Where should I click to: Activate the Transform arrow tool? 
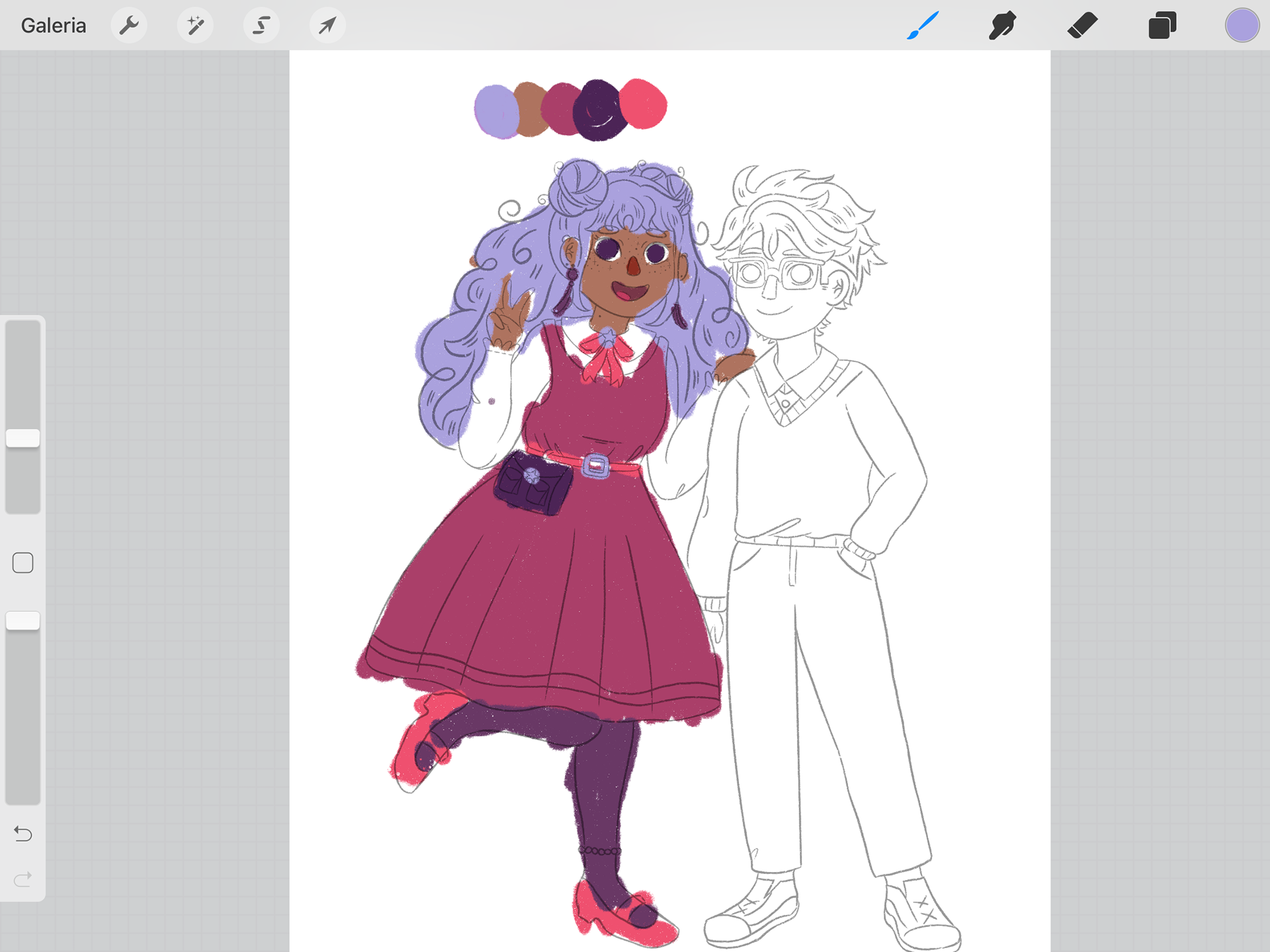tap(327, 26)
